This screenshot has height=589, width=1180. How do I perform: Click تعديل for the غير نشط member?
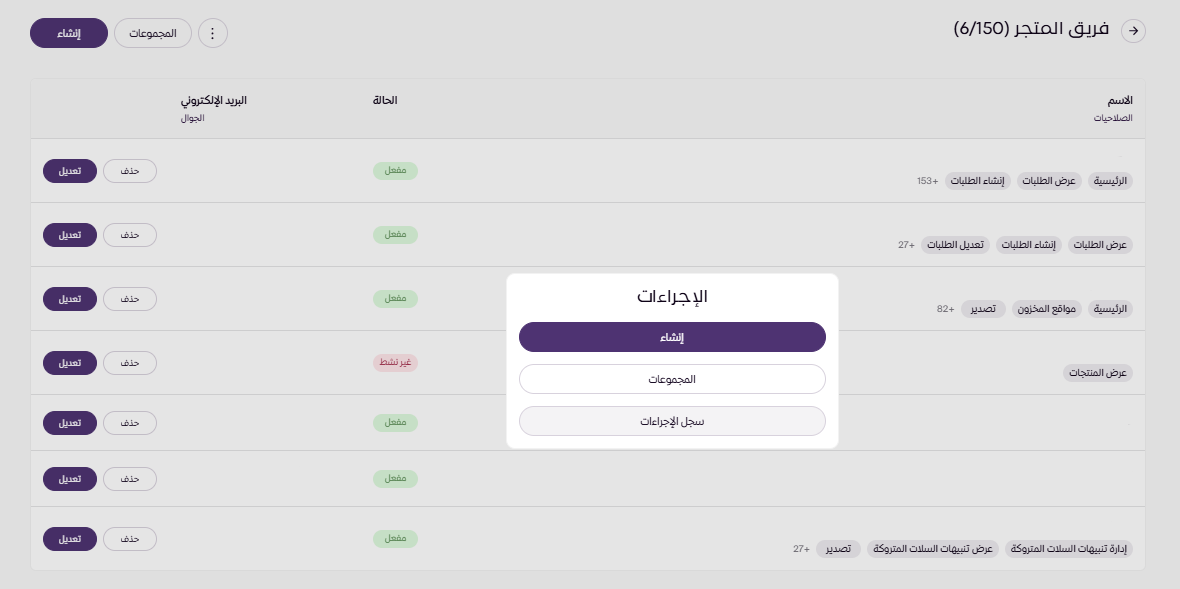coord(70,362)
